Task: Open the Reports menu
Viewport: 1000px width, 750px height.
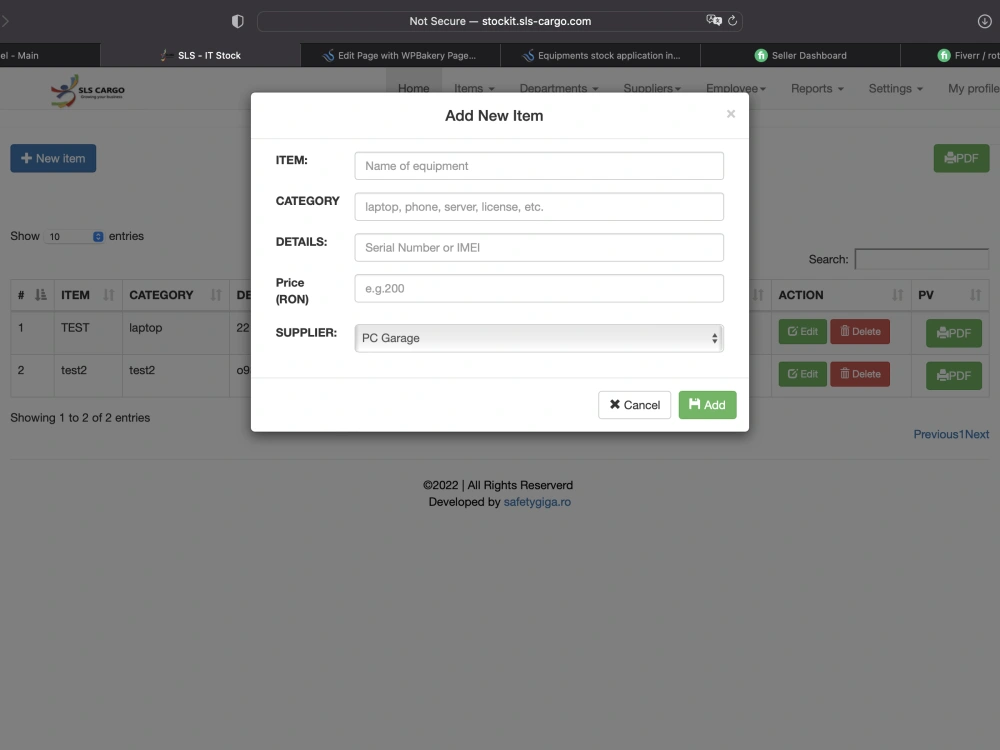Action: tap(817, 89)
